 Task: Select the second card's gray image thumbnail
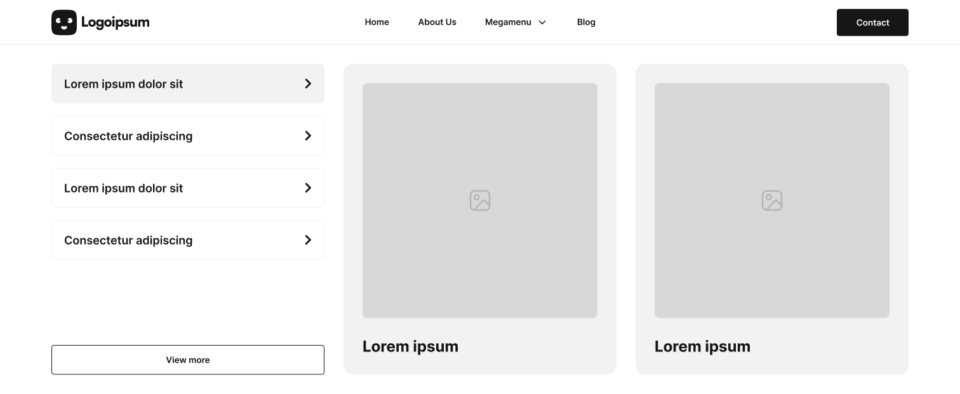coord(772,201)
